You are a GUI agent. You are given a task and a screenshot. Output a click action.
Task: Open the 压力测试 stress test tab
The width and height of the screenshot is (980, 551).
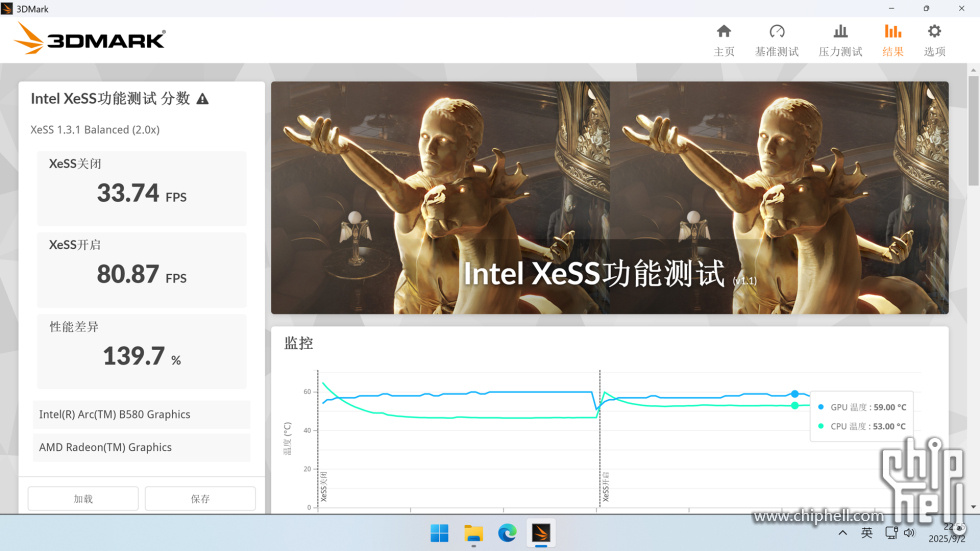[x=840, y=40]
